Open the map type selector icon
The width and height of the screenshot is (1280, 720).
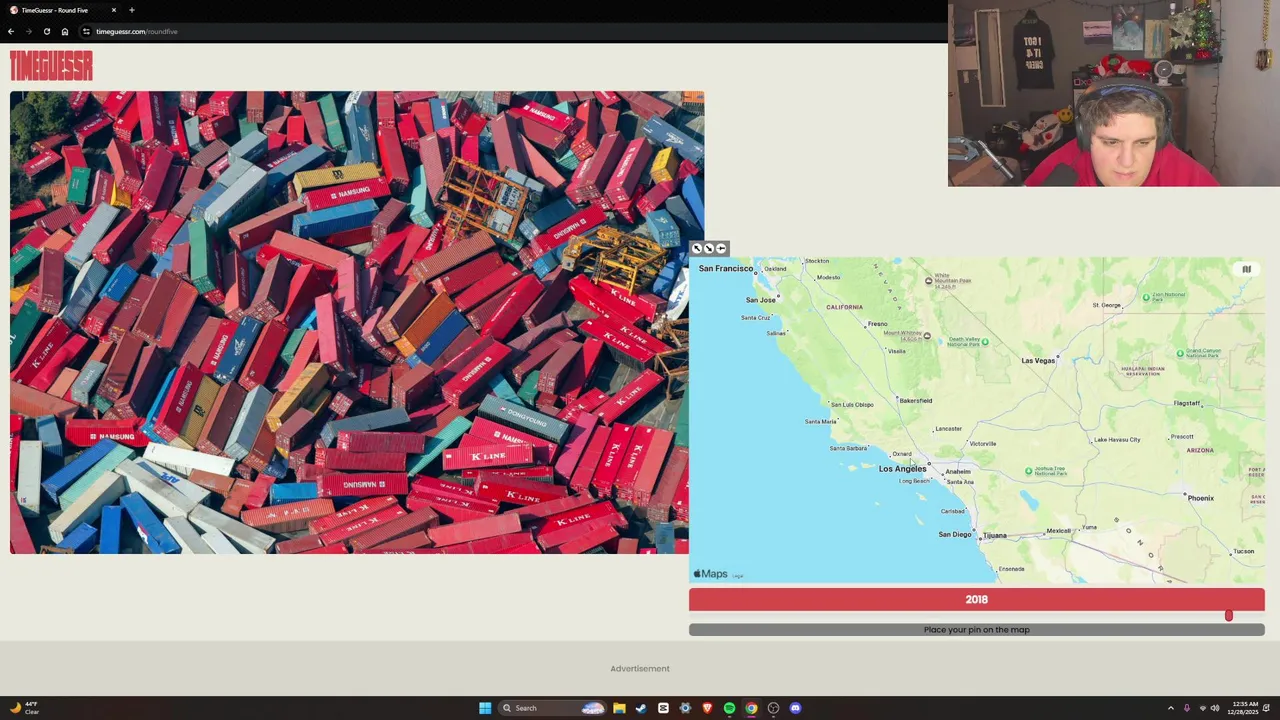1246,269
